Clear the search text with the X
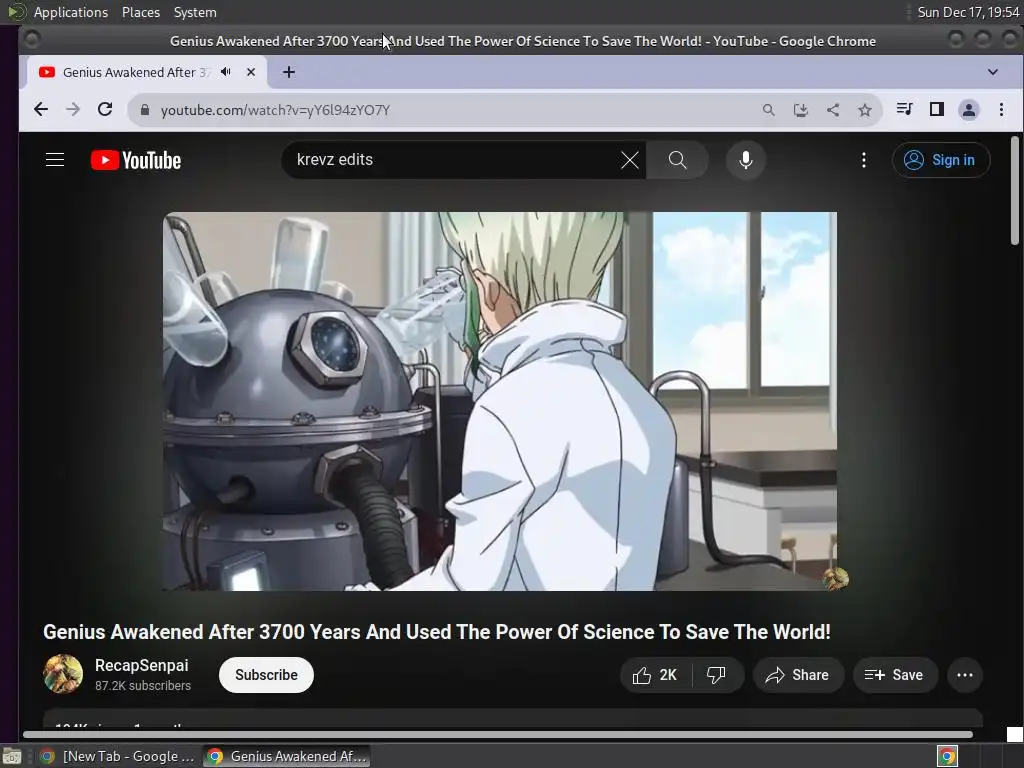 630,160
